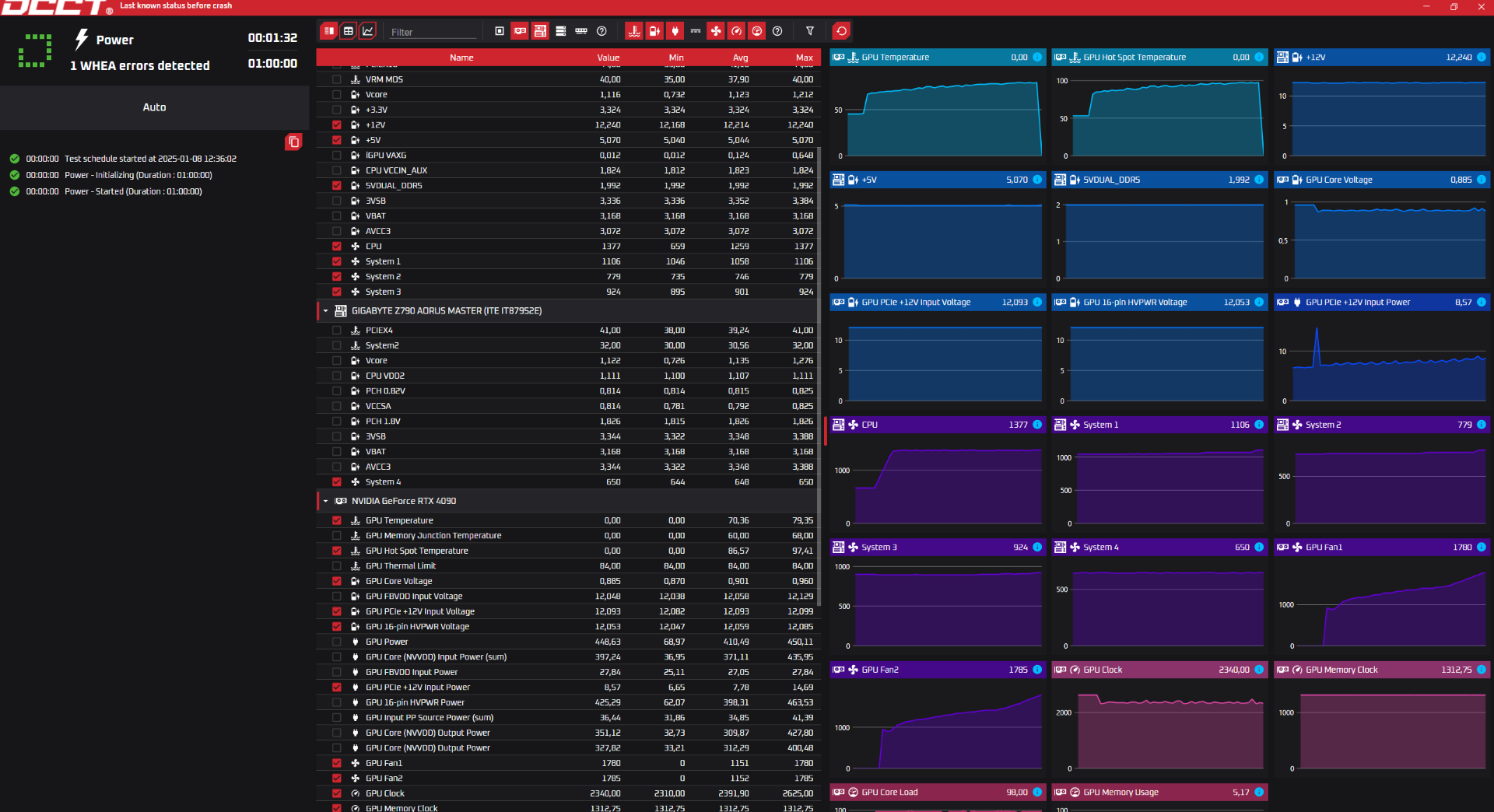Toggle the CPU sensors filter icon
The image size is (1494, 812).
coord(500,31)
